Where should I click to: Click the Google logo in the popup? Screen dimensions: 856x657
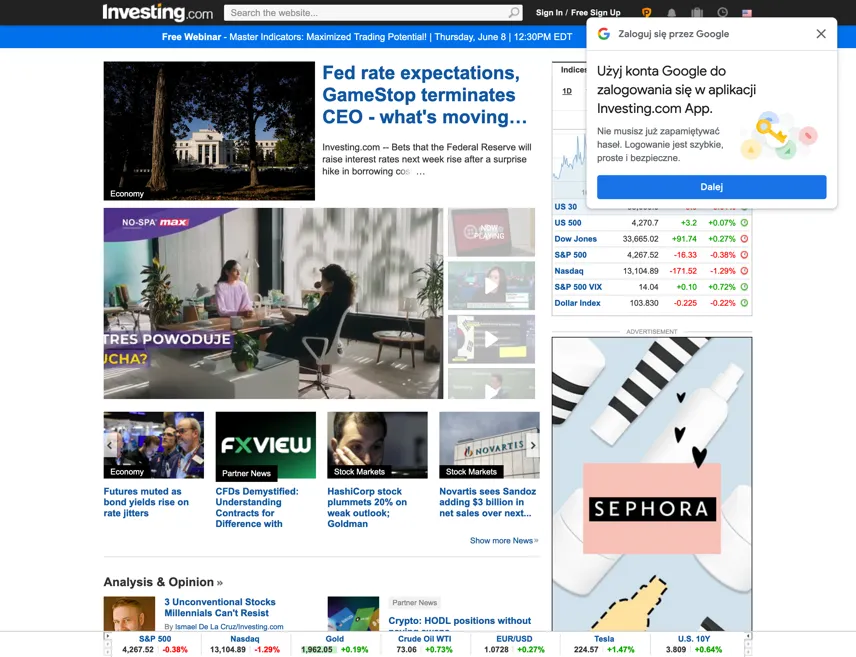pyautogui.click(x=604, y=34)
